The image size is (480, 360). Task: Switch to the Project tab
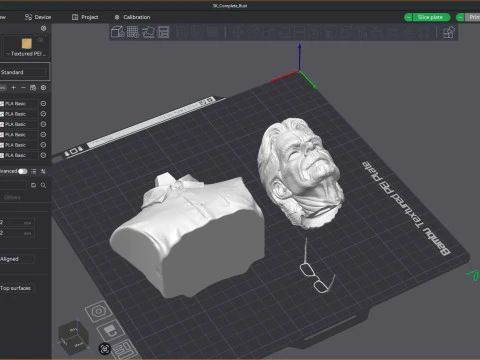click(x=85, y=17)
